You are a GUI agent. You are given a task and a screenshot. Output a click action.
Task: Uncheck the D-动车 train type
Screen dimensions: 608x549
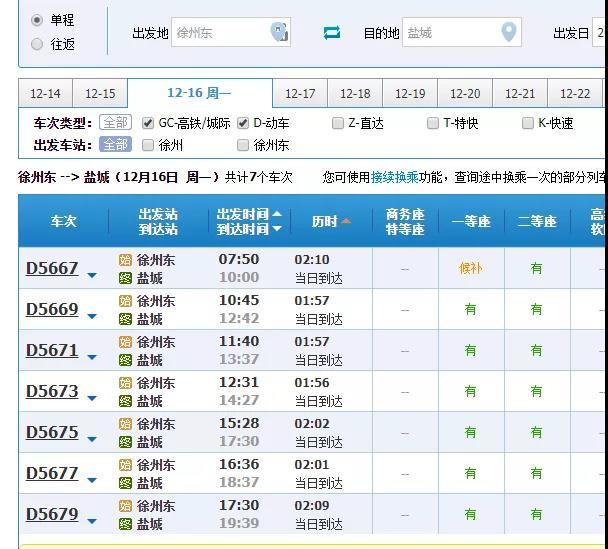point(243,123)
